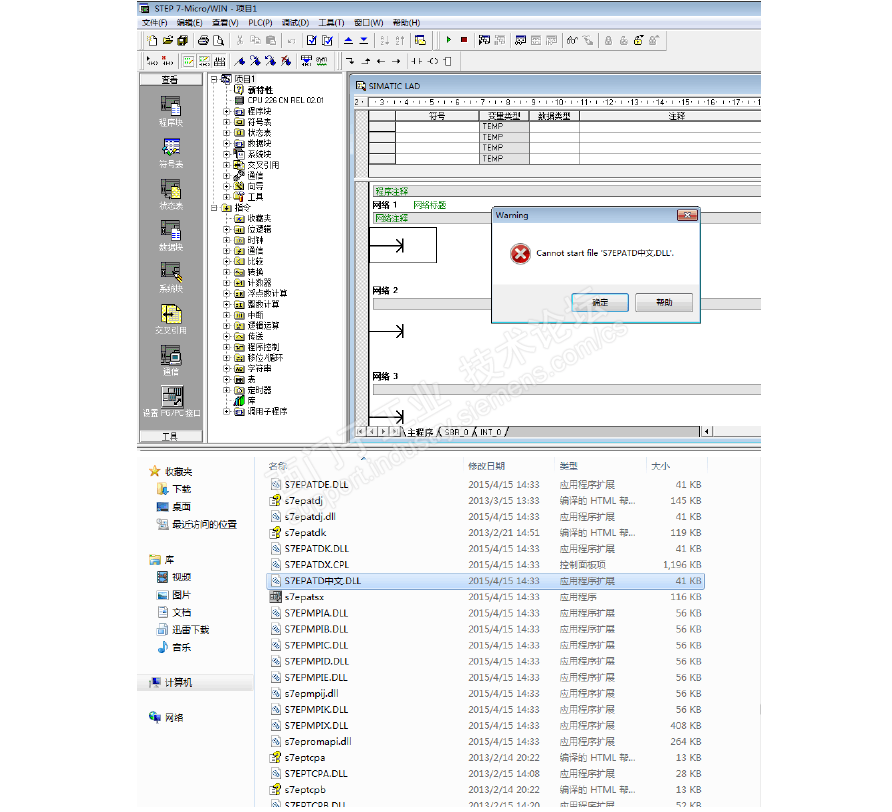
Task: Open the 调试(D) menu
Action: 295,23
